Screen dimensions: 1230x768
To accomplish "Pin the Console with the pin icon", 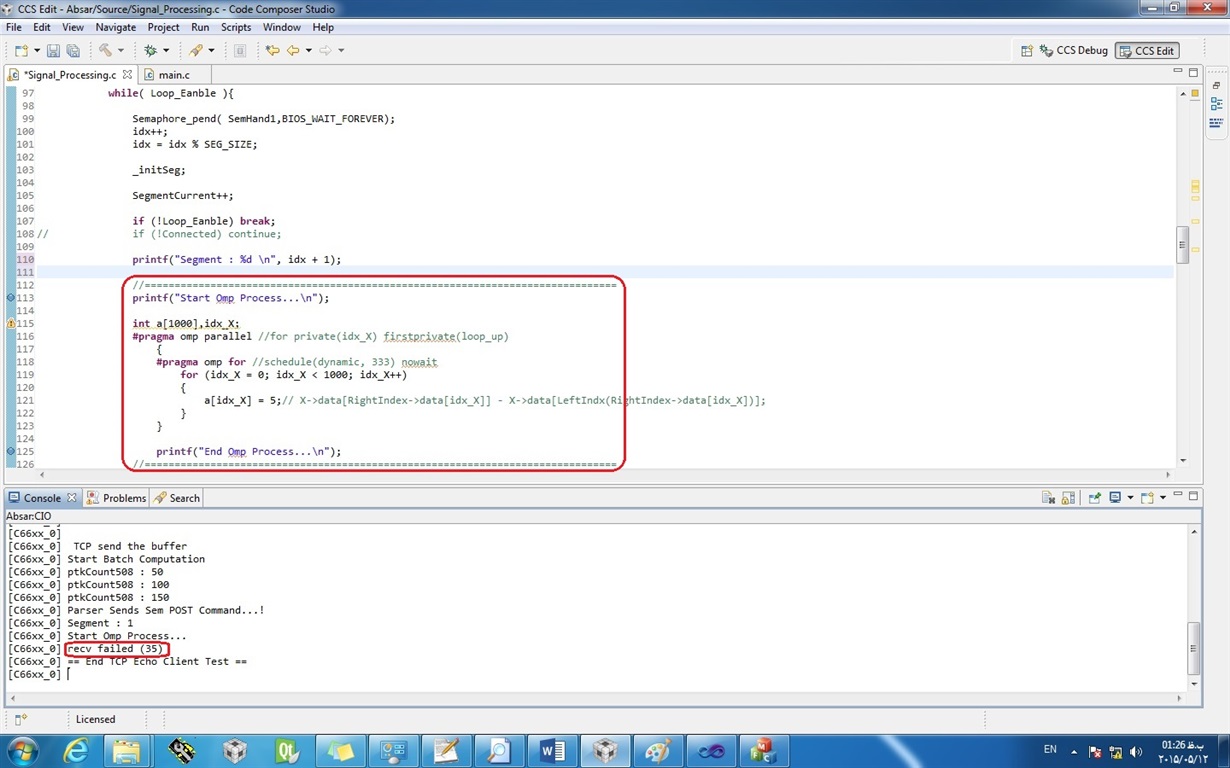I will (1095, 497).
